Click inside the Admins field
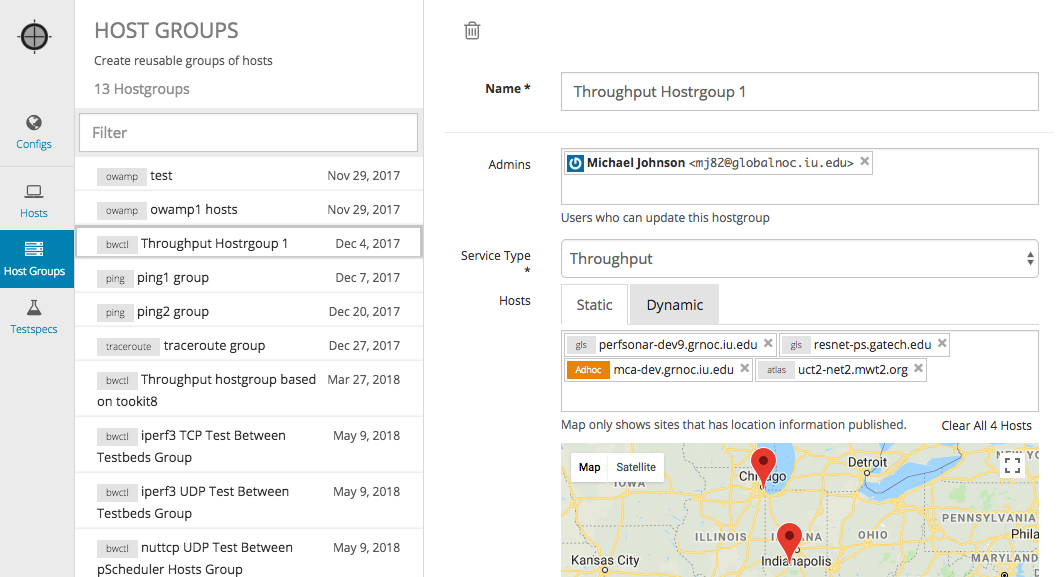This screenshot has width=1059, height=577. (800, 176)
